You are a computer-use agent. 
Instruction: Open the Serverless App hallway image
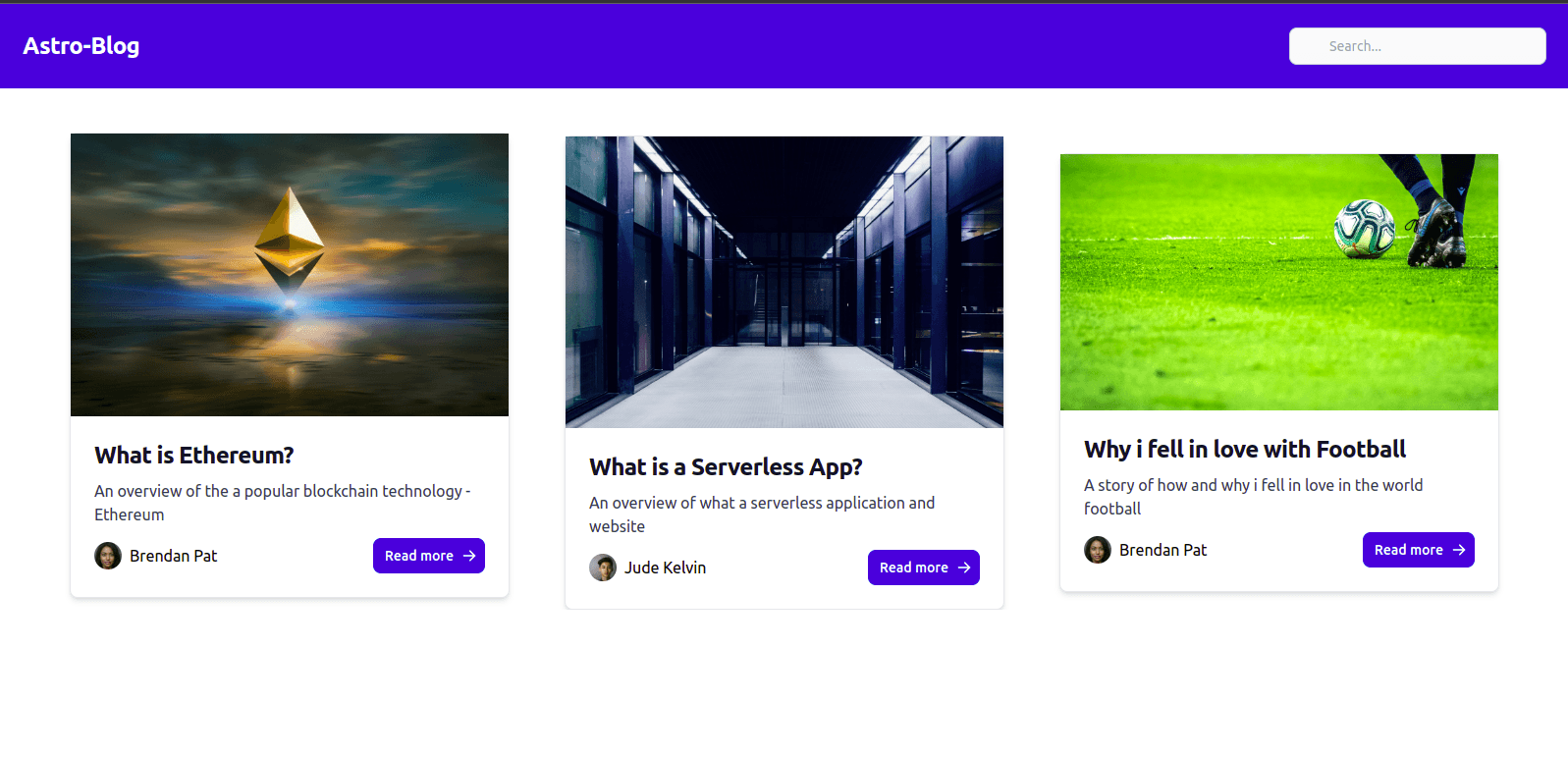tap(784, 282)
